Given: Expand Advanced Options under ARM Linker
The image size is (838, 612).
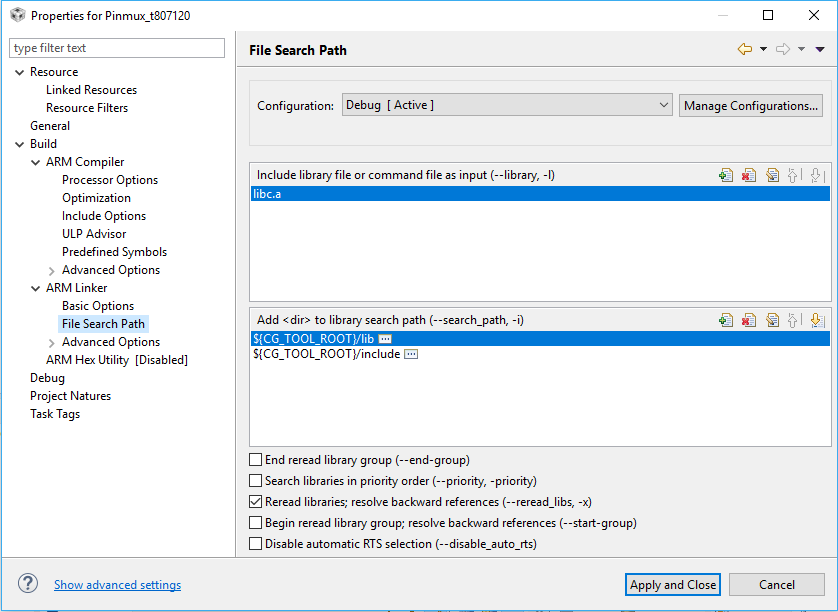Looking at the screenshot, I should click(52, 342).
